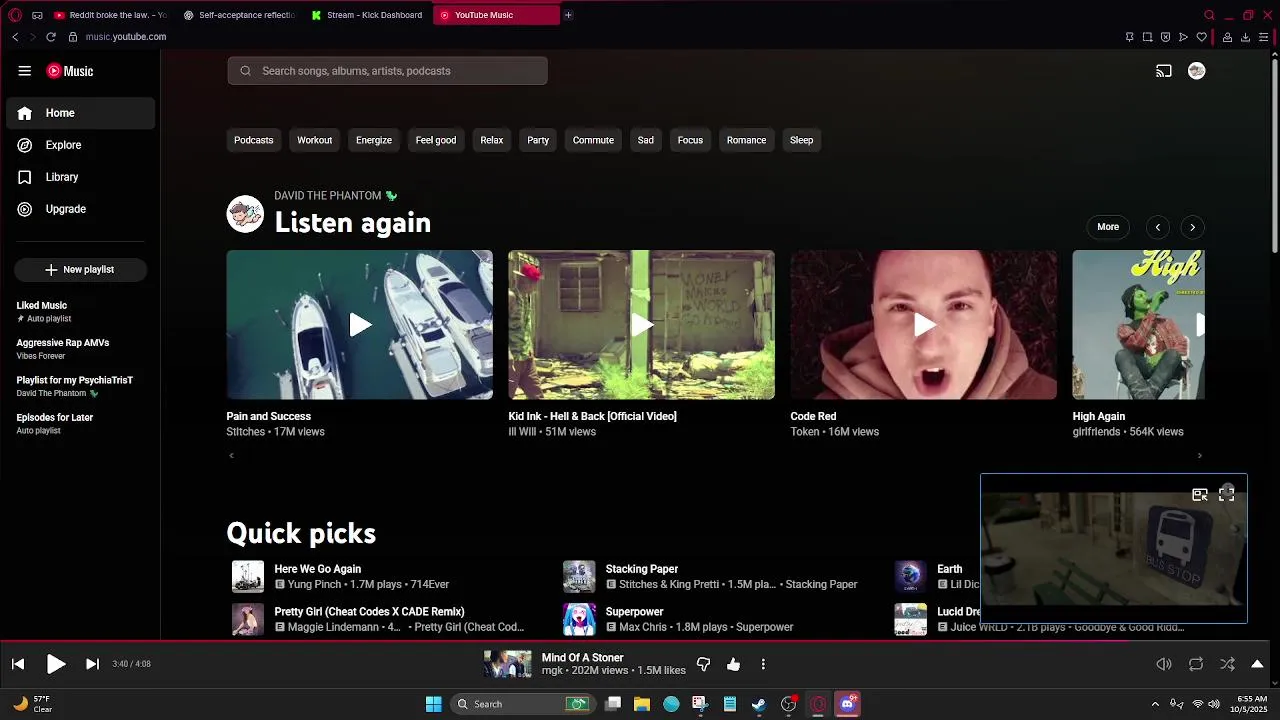Like the Mind Of A Stoner track

(734, 664)
